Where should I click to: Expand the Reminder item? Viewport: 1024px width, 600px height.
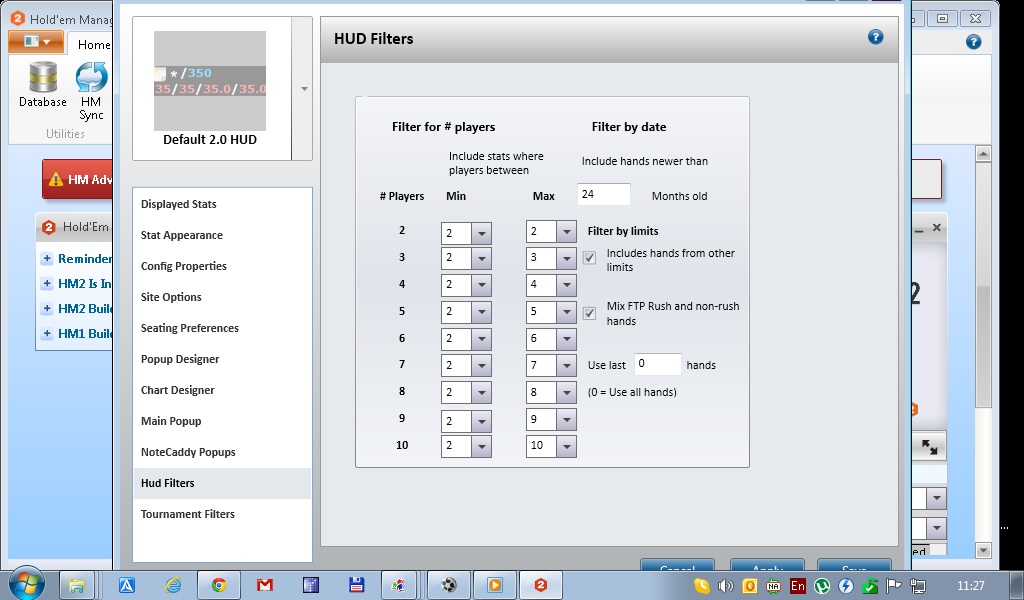coord(47,259)
